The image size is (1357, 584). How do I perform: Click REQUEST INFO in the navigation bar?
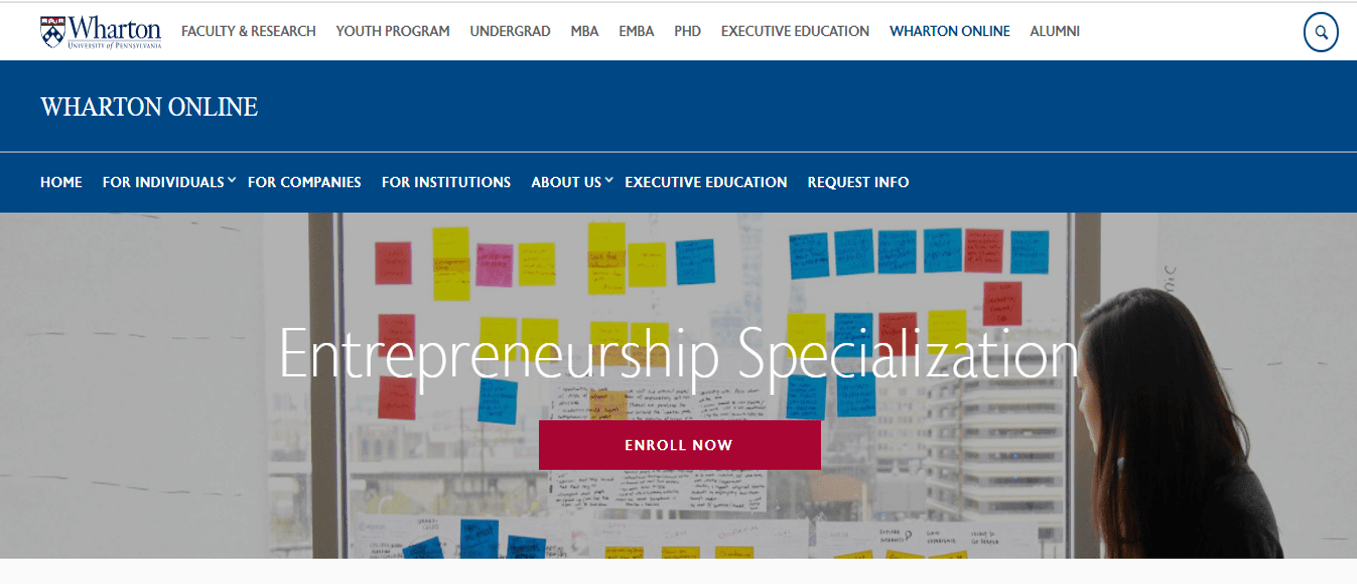(x=858, y=182)
